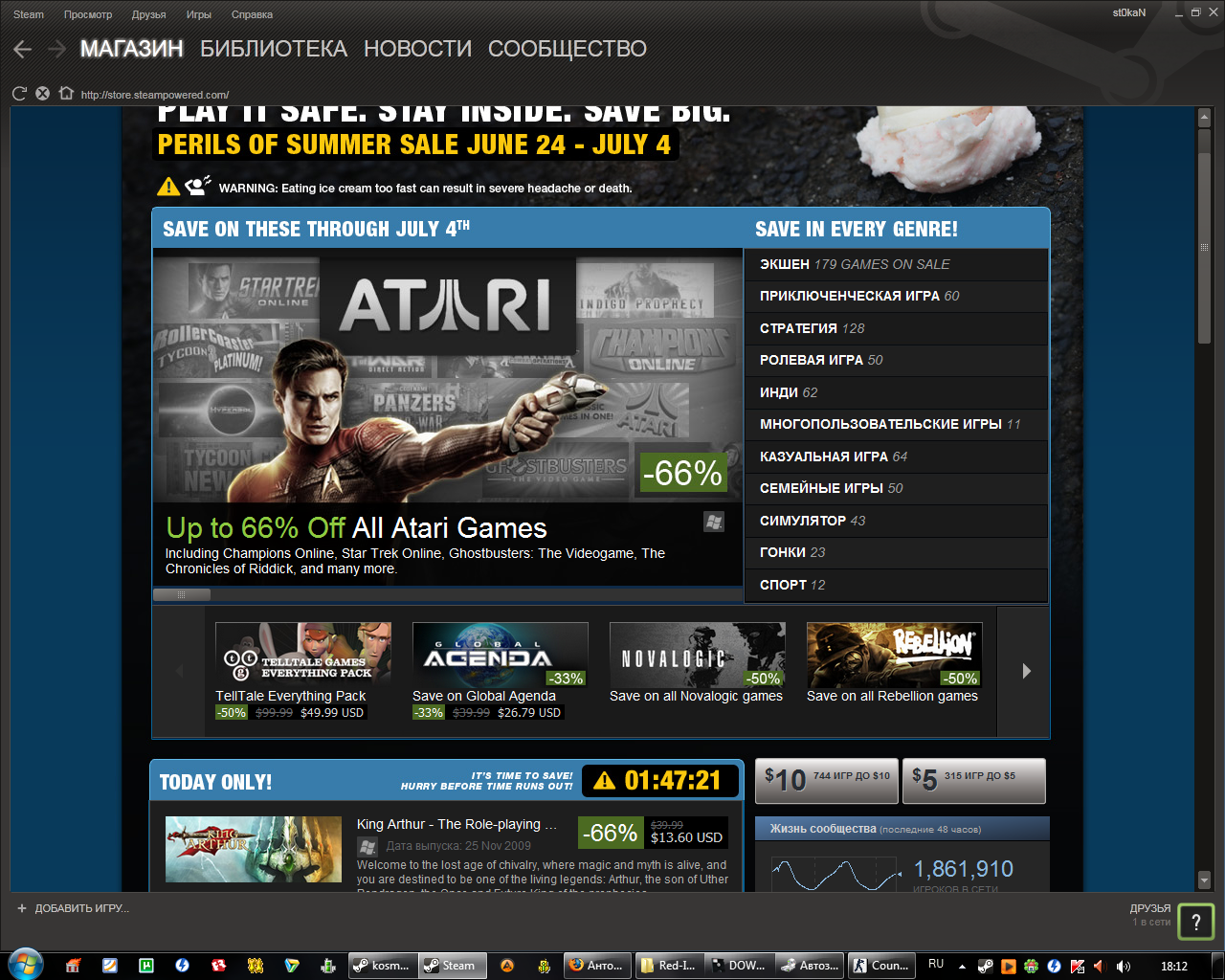Open the Global Agenda sale thumbnail

tap(501, 655)
